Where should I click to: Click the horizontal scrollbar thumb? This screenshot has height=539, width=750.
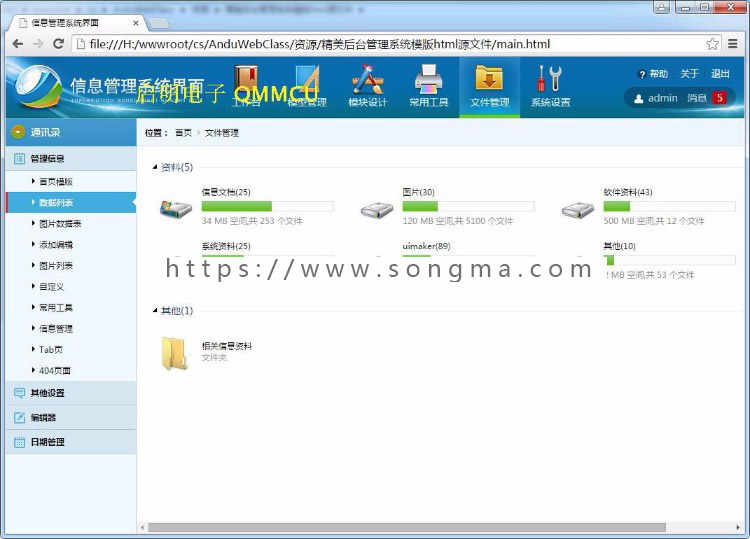click(407, 528)
